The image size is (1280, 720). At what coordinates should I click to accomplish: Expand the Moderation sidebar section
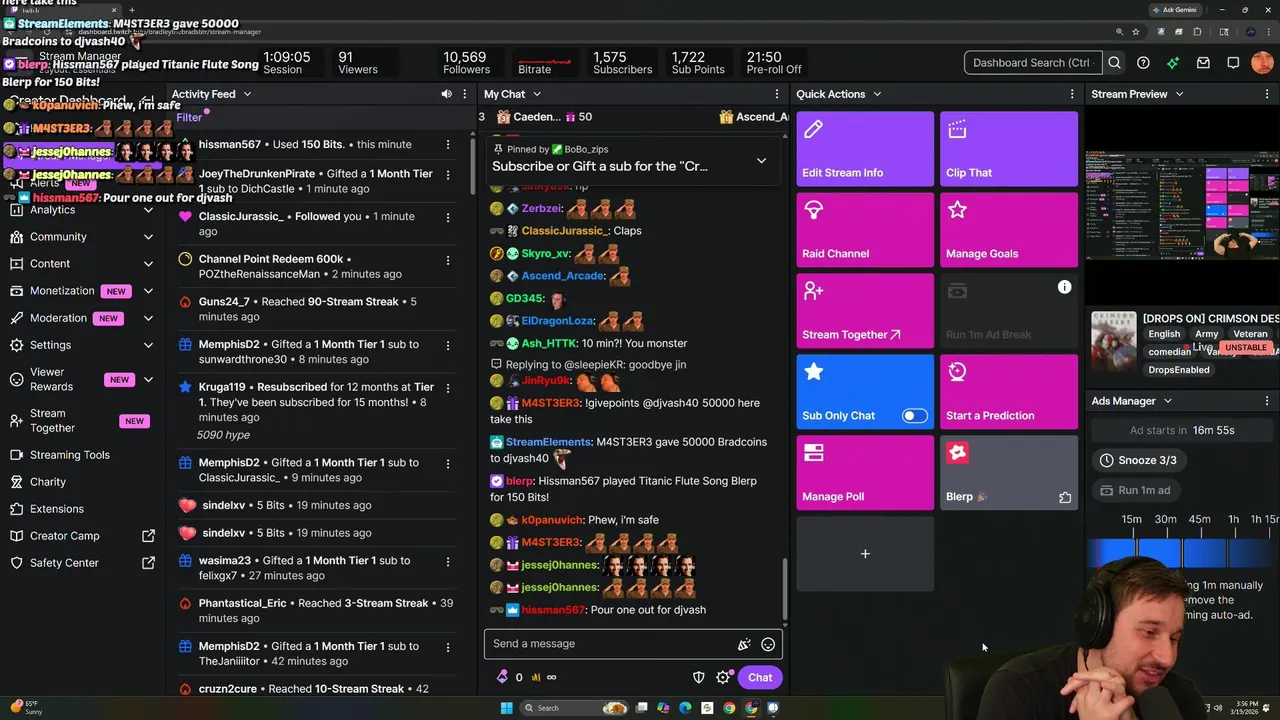pos(148,318)
